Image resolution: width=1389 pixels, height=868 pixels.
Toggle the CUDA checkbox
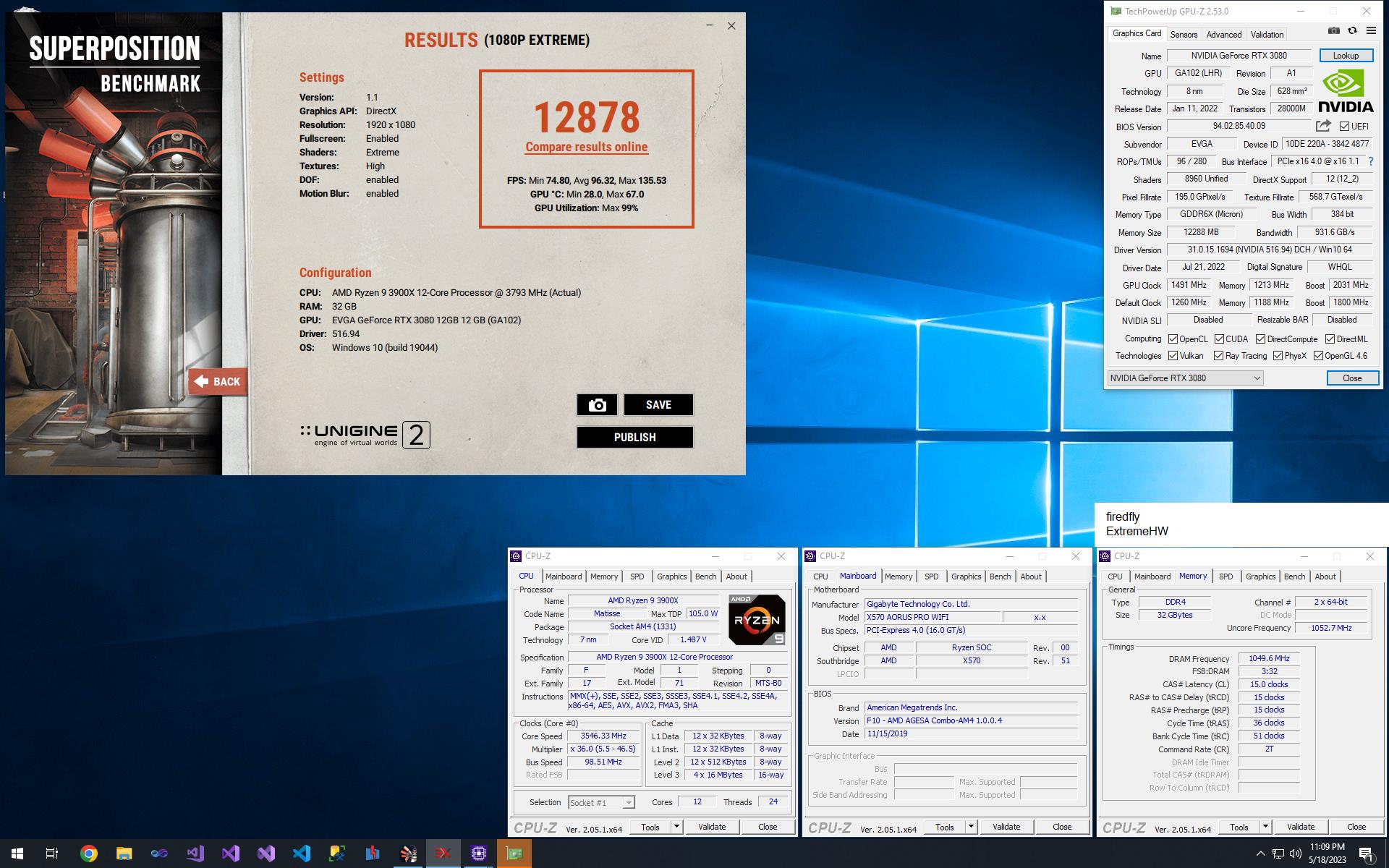[x=1219, y=339]
